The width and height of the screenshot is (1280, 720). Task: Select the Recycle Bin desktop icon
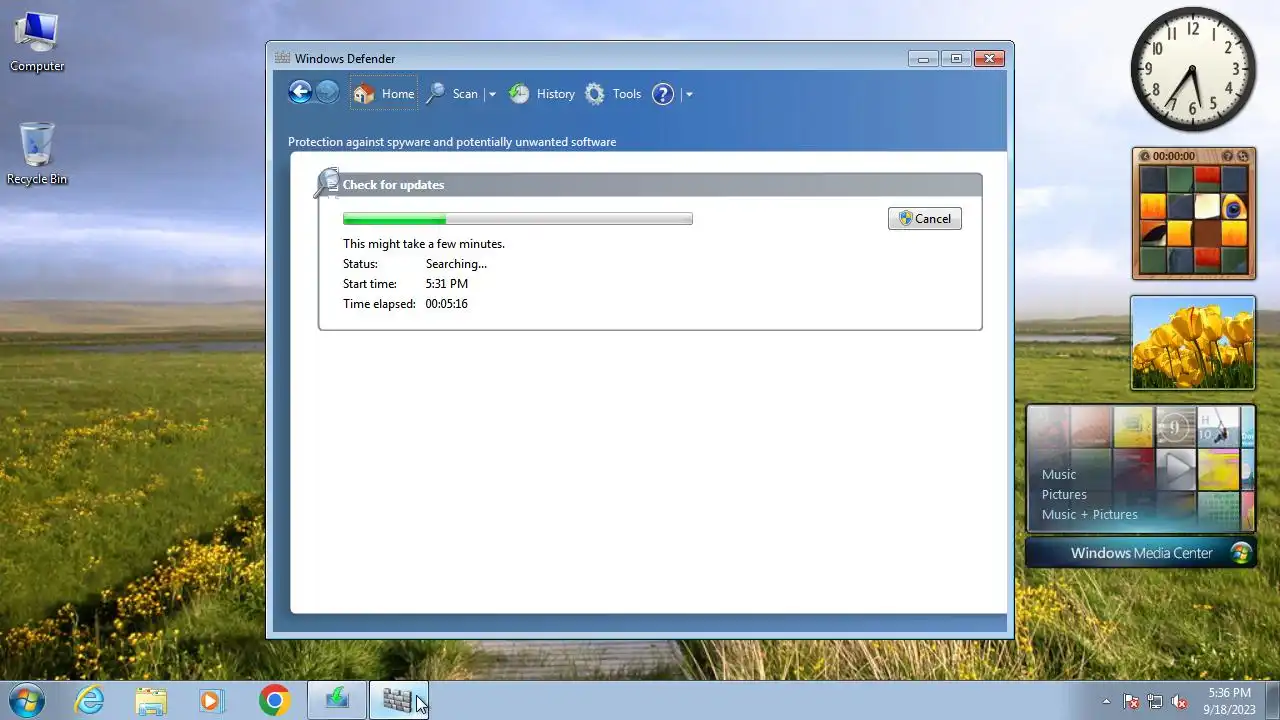[x=37, y=154]
